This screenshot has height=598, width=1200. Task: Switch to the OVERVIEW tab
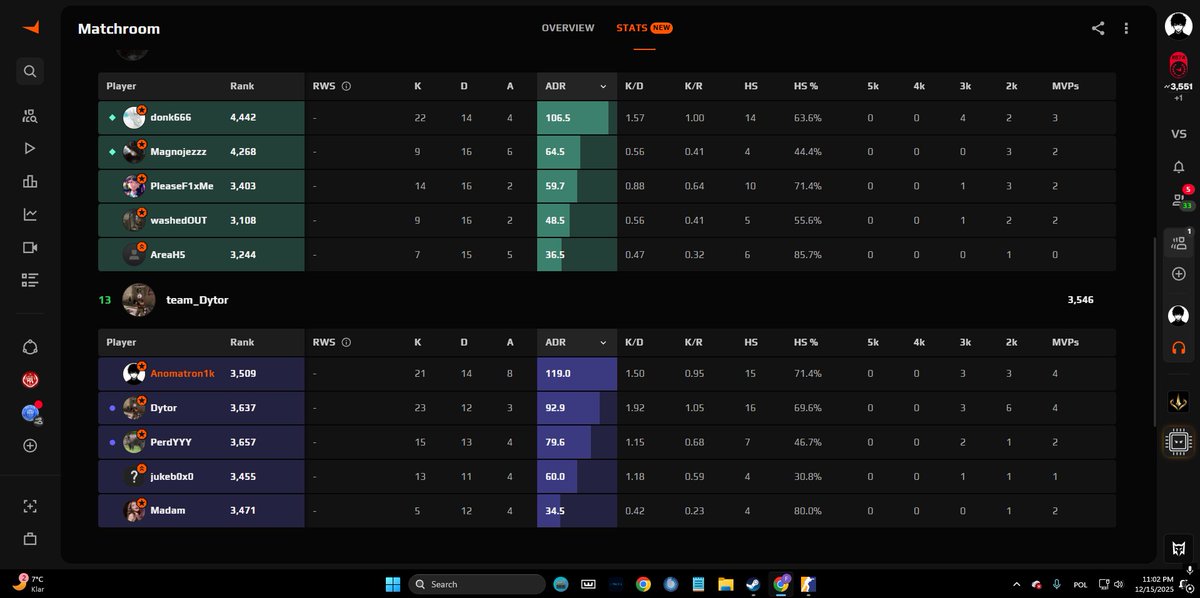(x=568, y=28)
